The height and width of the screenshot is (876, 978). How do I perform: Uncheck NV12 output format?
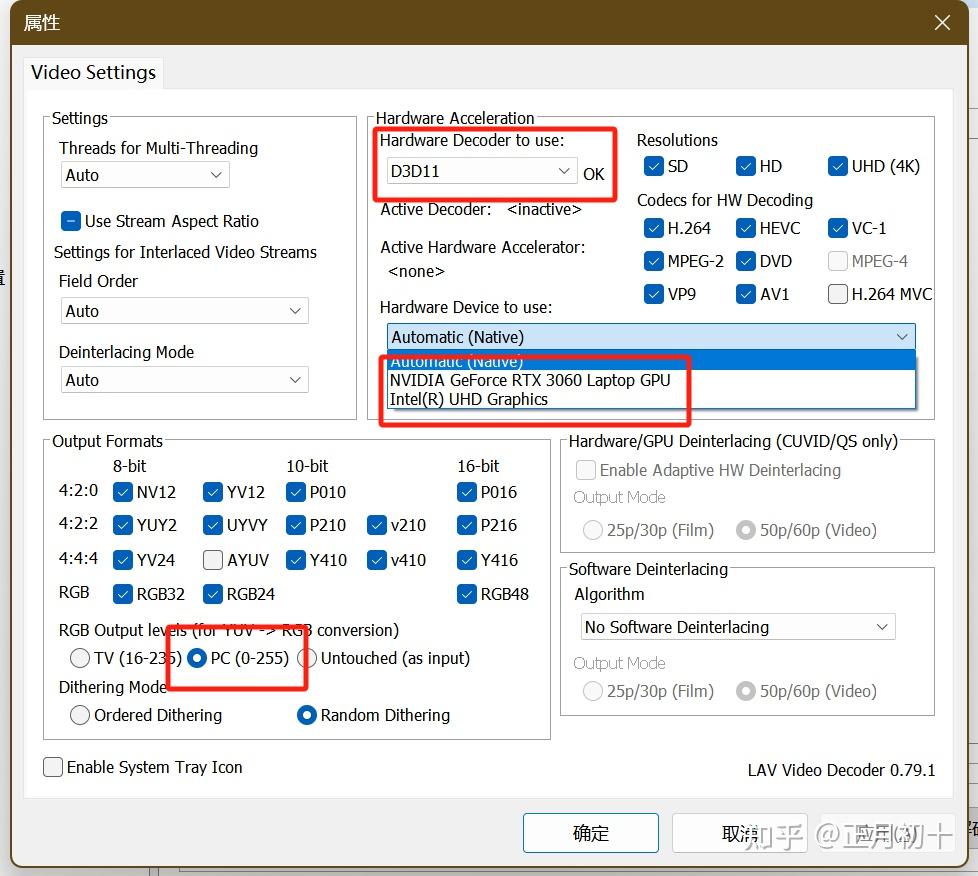tap(123, 492)
